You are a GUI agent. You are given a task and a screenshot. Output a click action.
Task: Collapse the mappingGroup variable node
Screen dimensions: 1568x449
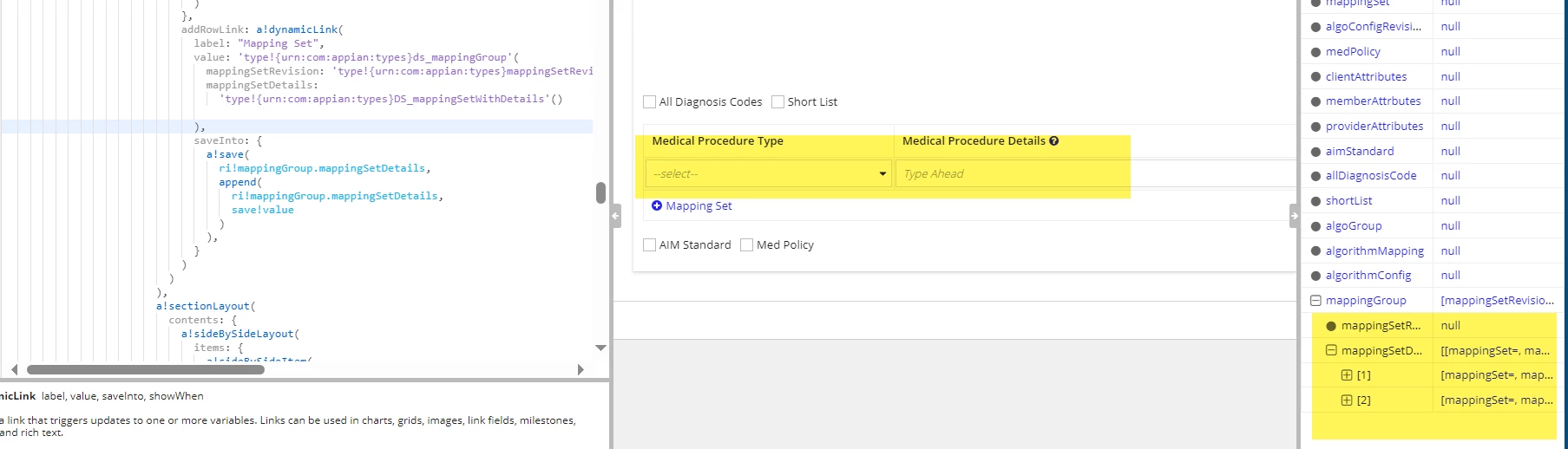[x=1315, y=301]
